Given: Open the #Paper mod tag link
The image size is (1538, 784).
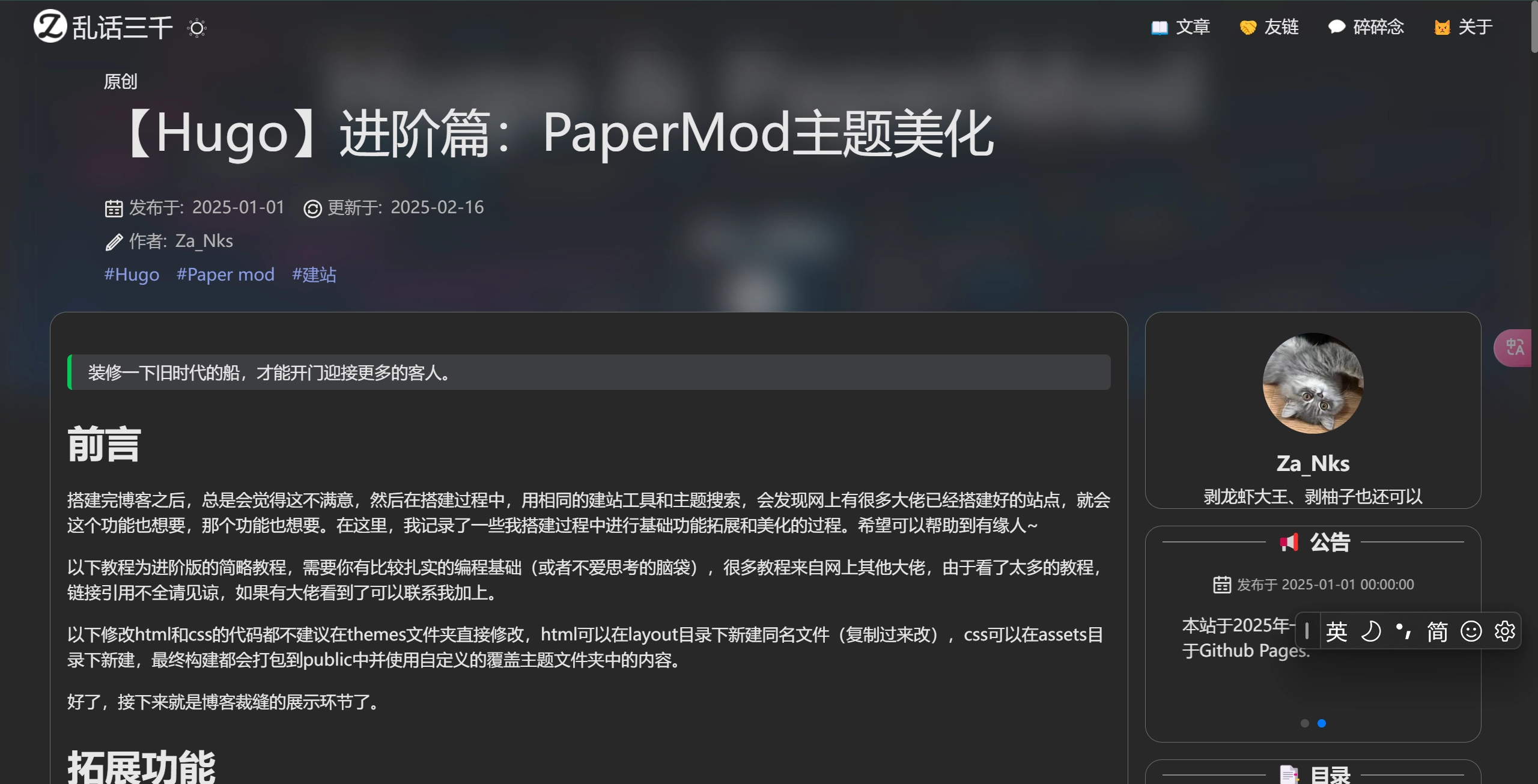Looking at the screenshot, I should tap(225, 275).
